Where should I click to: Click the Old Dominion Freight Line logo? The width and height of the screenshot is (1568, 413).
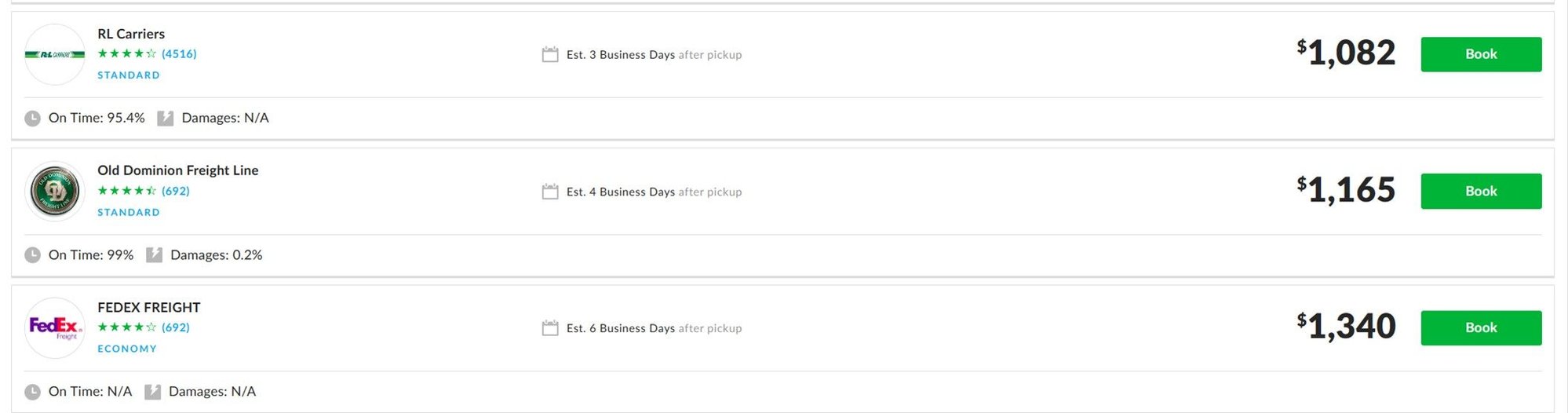[55, 191]
